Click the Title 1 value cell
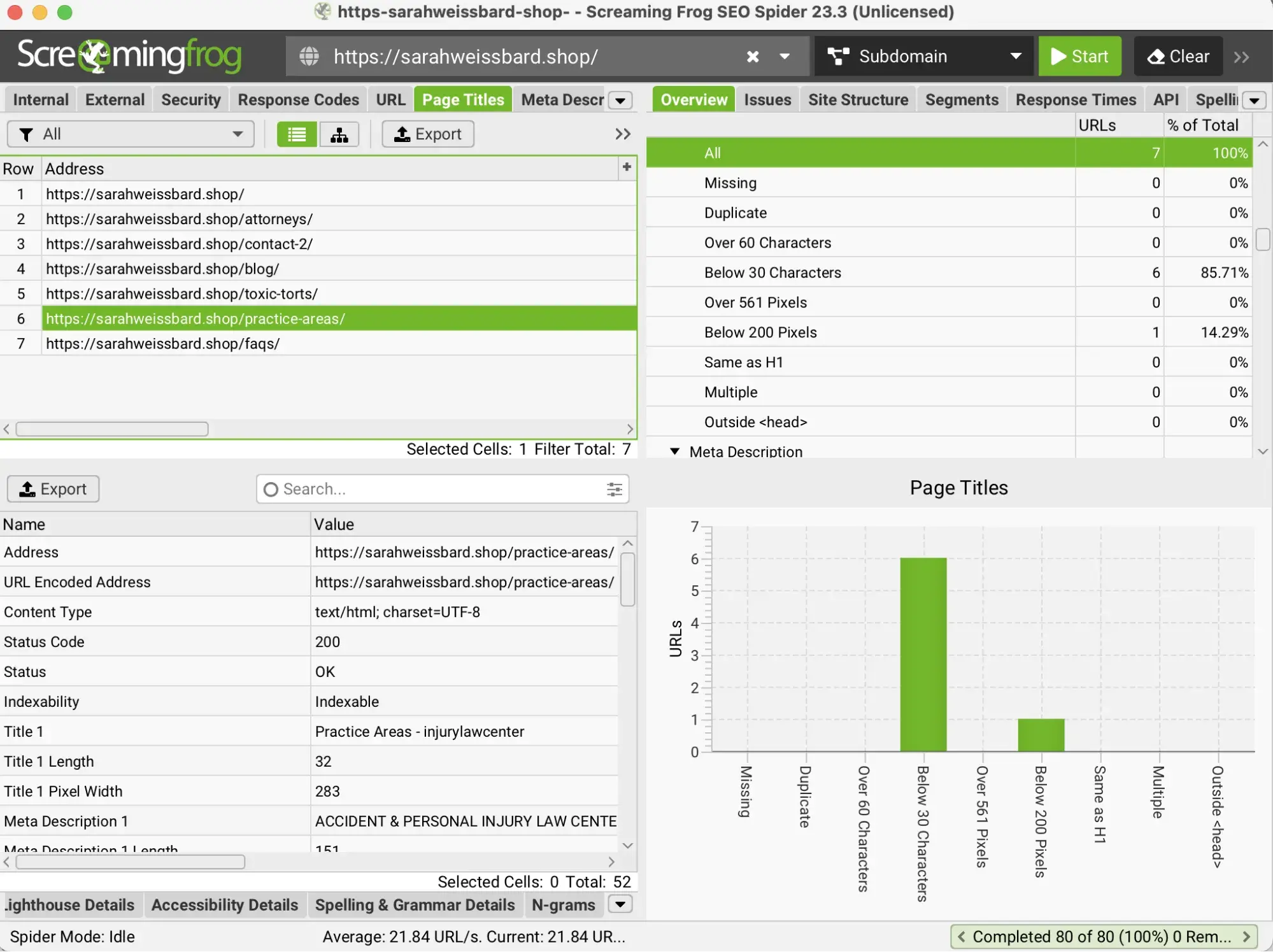This screenshot has width=1273, height=952. (x=465, y=732)
